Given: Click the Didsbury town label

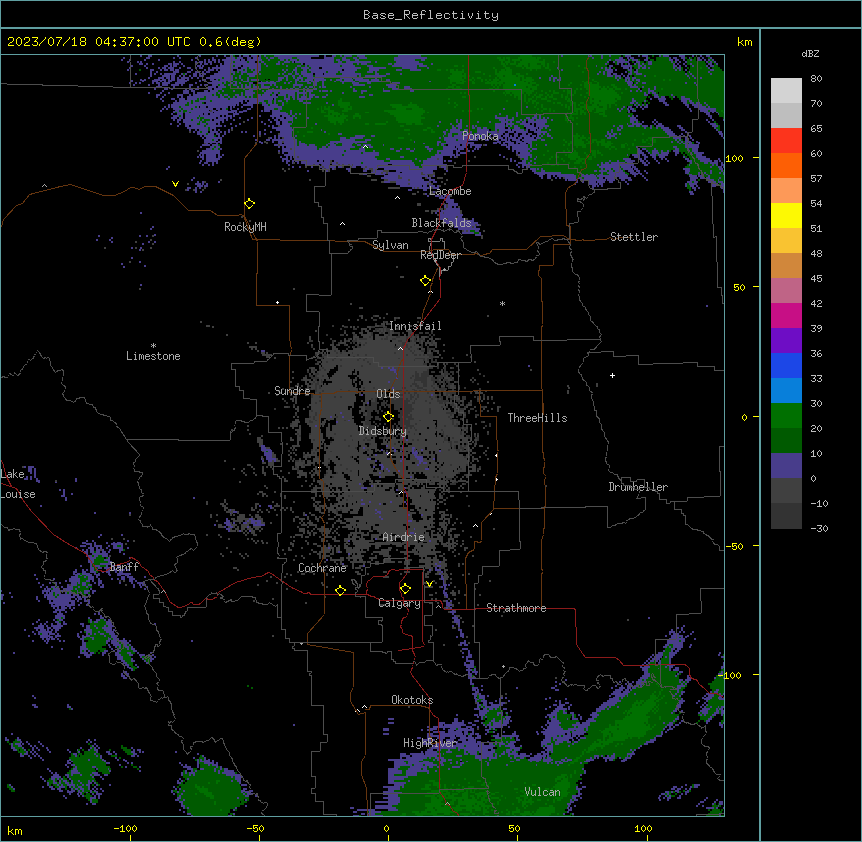Looking at the screenshot, I should point(383,431).
